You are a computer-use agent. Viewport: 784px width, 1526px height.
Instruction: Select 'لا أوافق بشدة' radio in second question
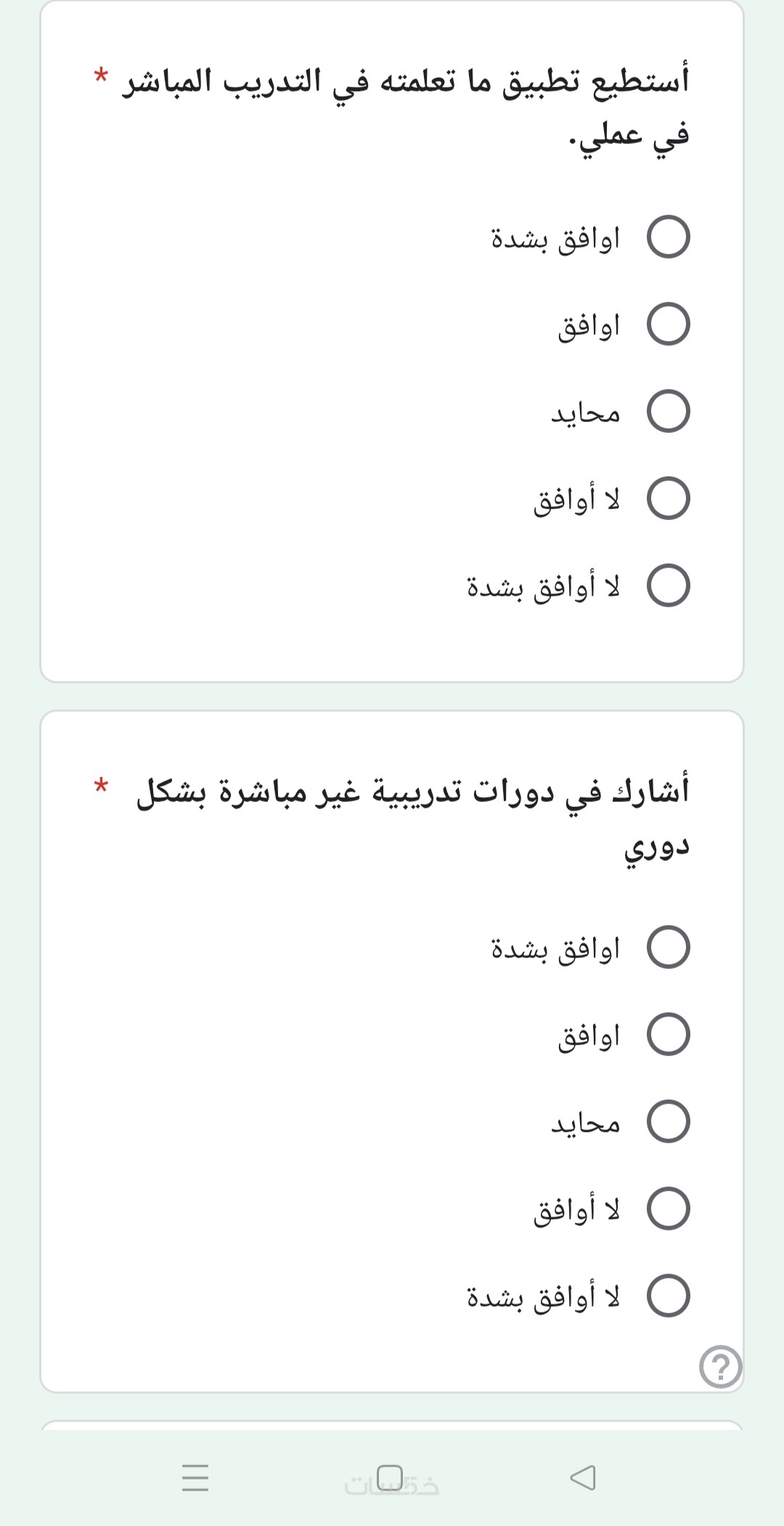pos(668,1296)
